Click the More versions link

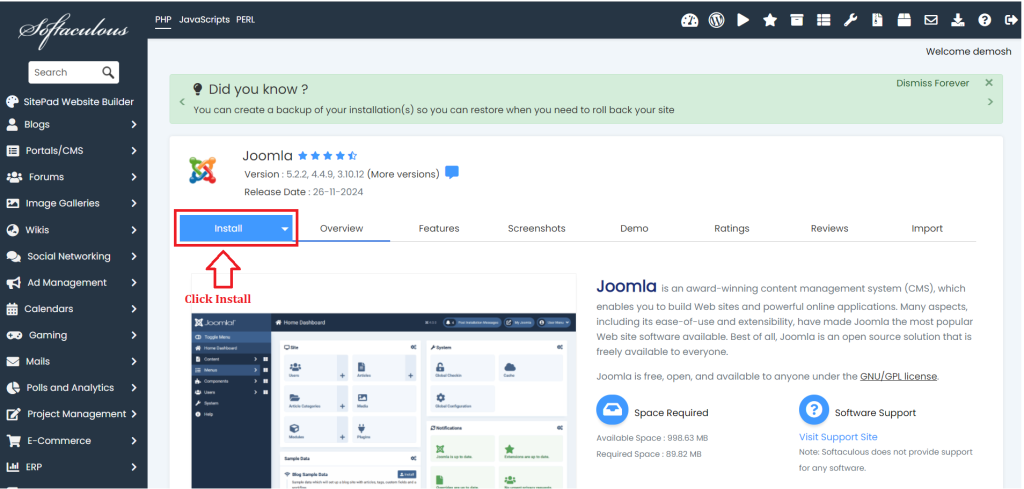(x=403, y=174)
